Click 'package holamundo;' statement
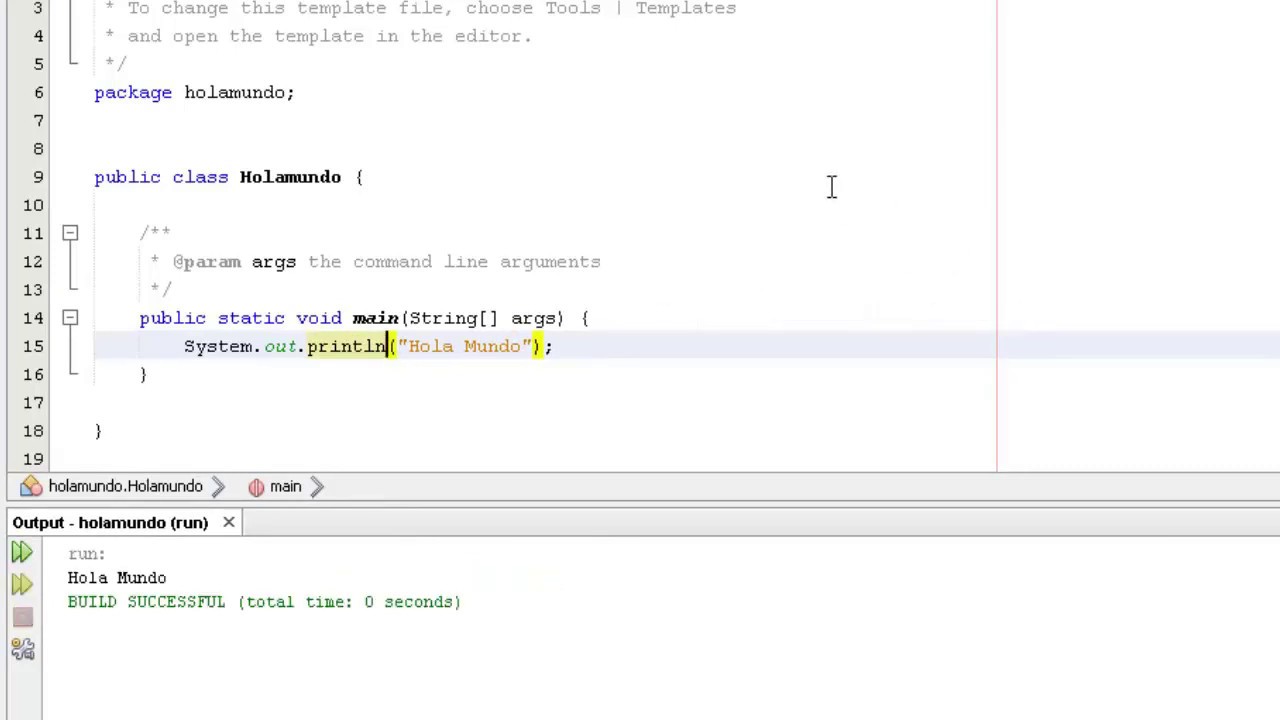Viewport: 1280px width, 720px height. (x=194, y=92)
